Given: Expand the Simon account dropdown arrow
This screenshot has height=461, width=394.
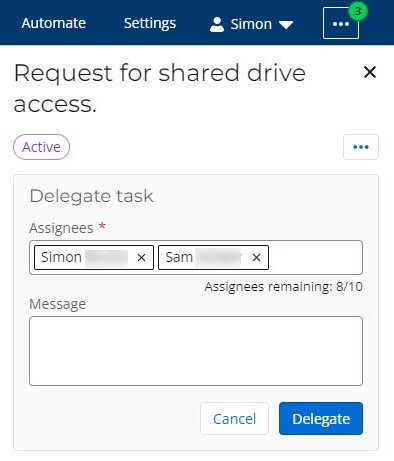Looking at the screenshot, I should [286, 25].
